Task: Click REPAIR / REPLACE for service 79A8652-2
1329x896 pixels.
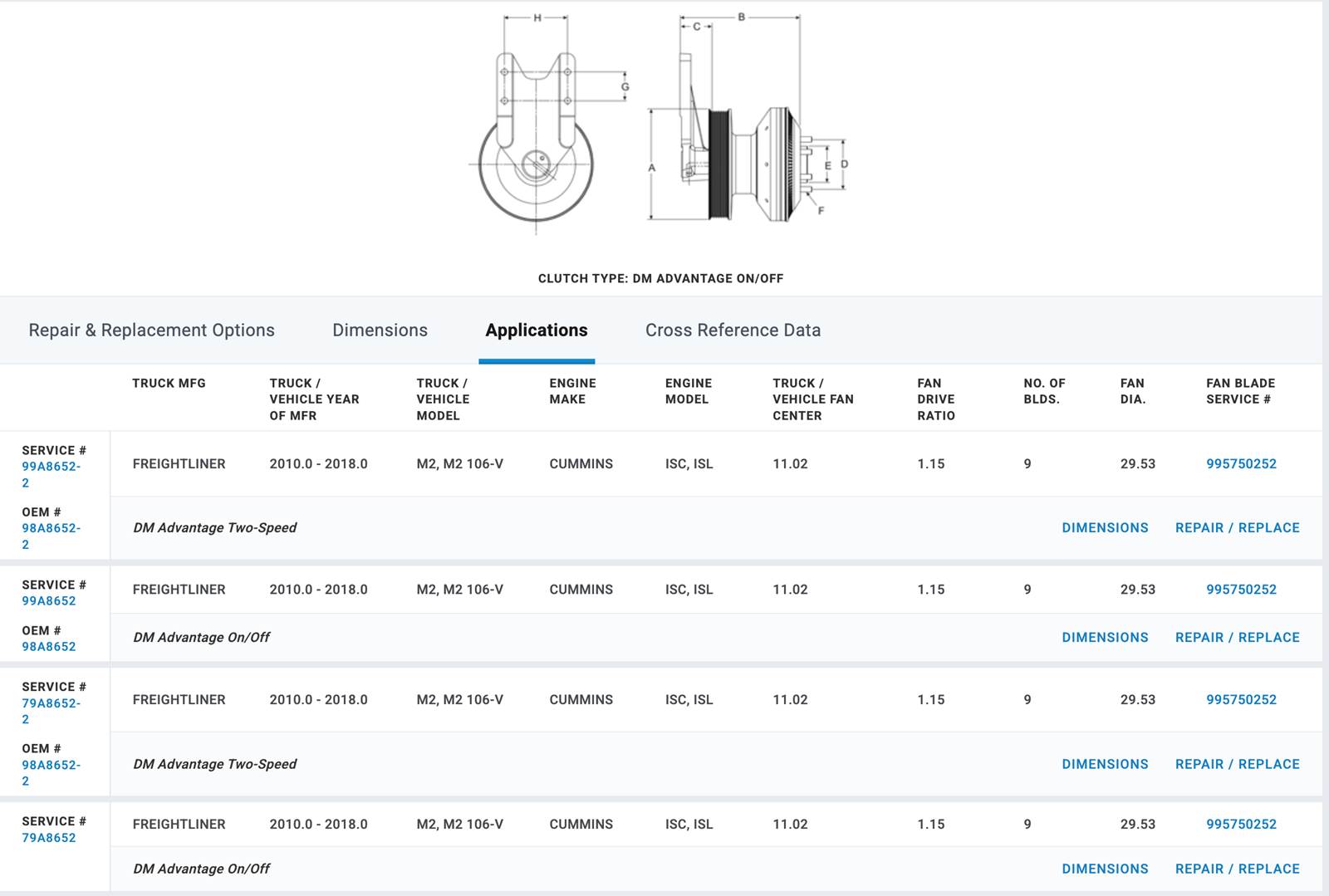Action: tap(1237, 764)
